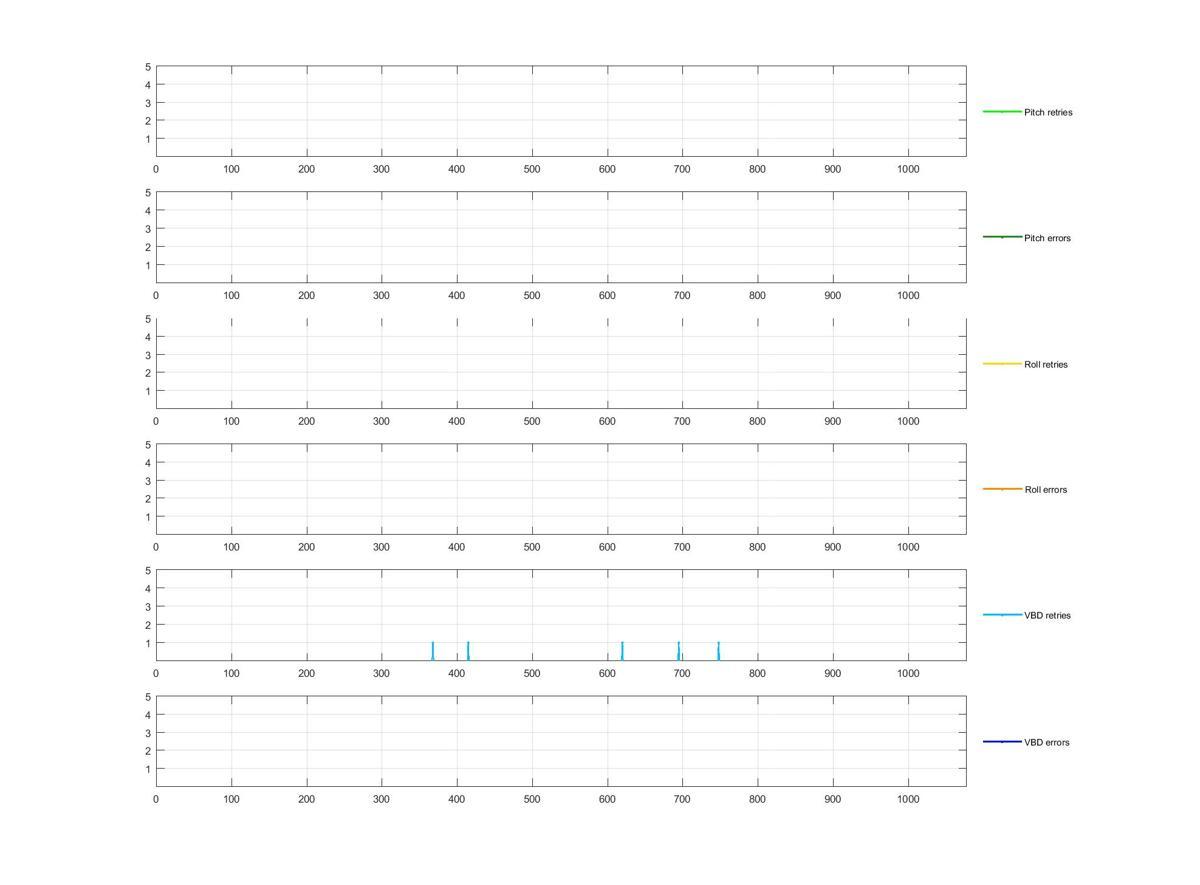Click the VBD retries spike near x 370
The height and width of the screenshot is (885, 1200).
[433, 651]
